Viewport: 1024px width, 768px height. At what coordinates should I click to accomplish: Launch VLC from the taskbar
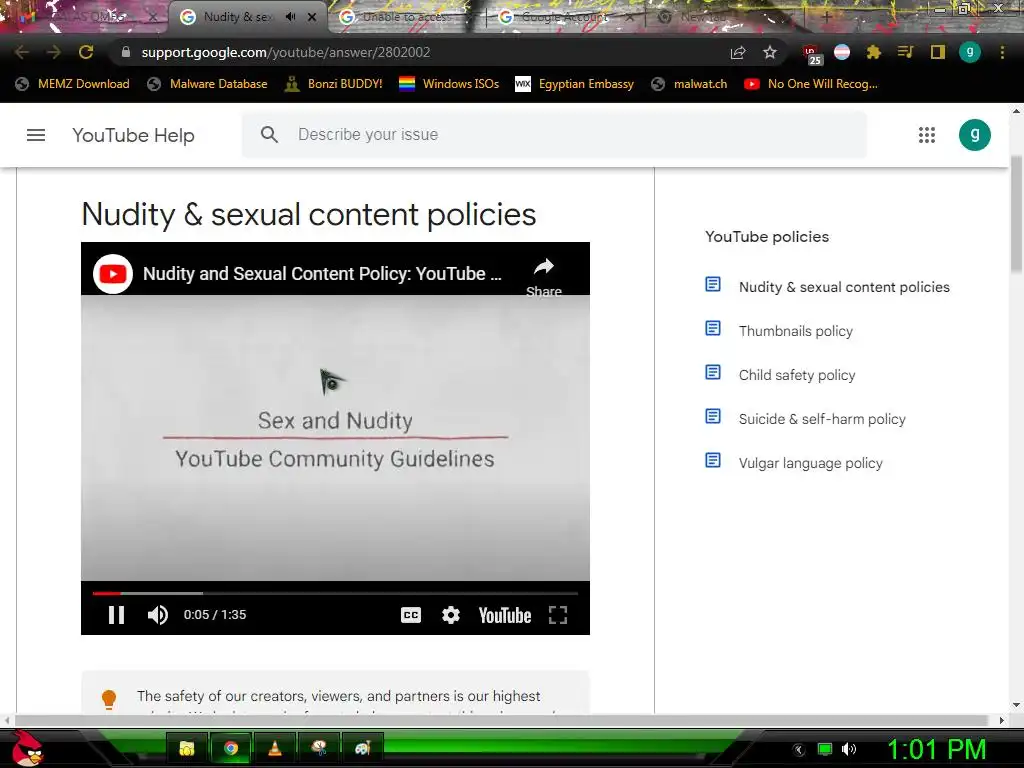pyautogui.click(x=275, y=748)
